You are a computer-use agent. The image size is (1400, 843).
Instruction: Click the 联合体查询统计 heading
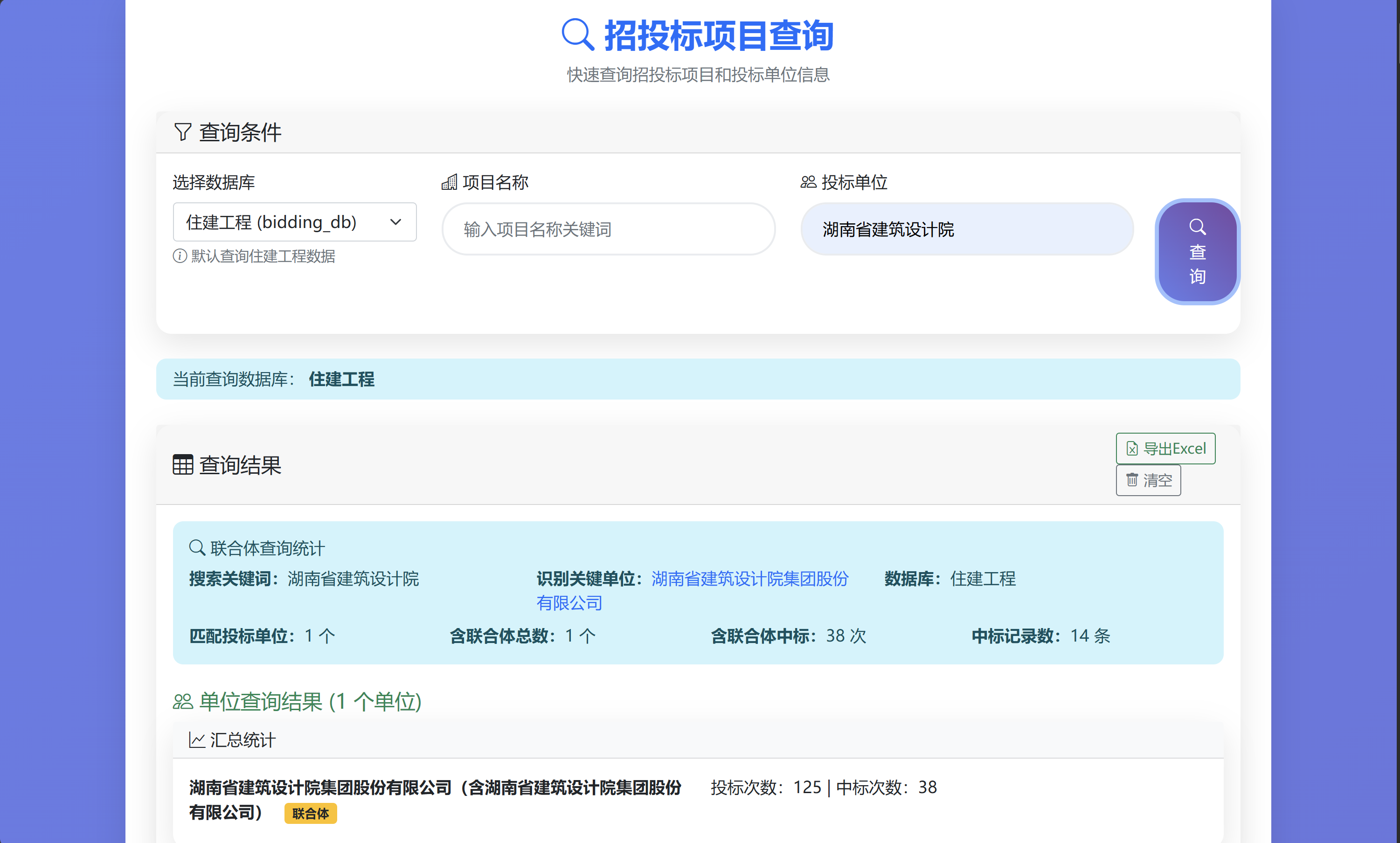pyautogui.click(x=267, y=548)
